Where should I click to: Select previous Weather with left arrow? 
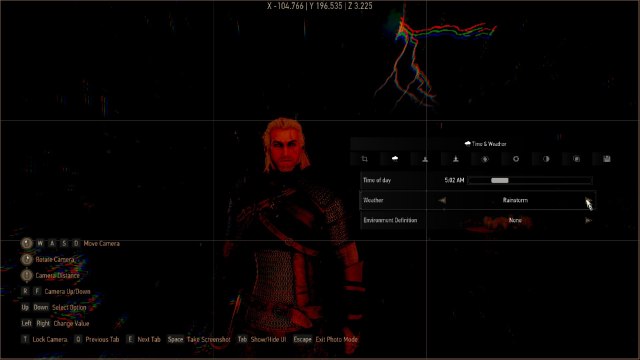442,200
